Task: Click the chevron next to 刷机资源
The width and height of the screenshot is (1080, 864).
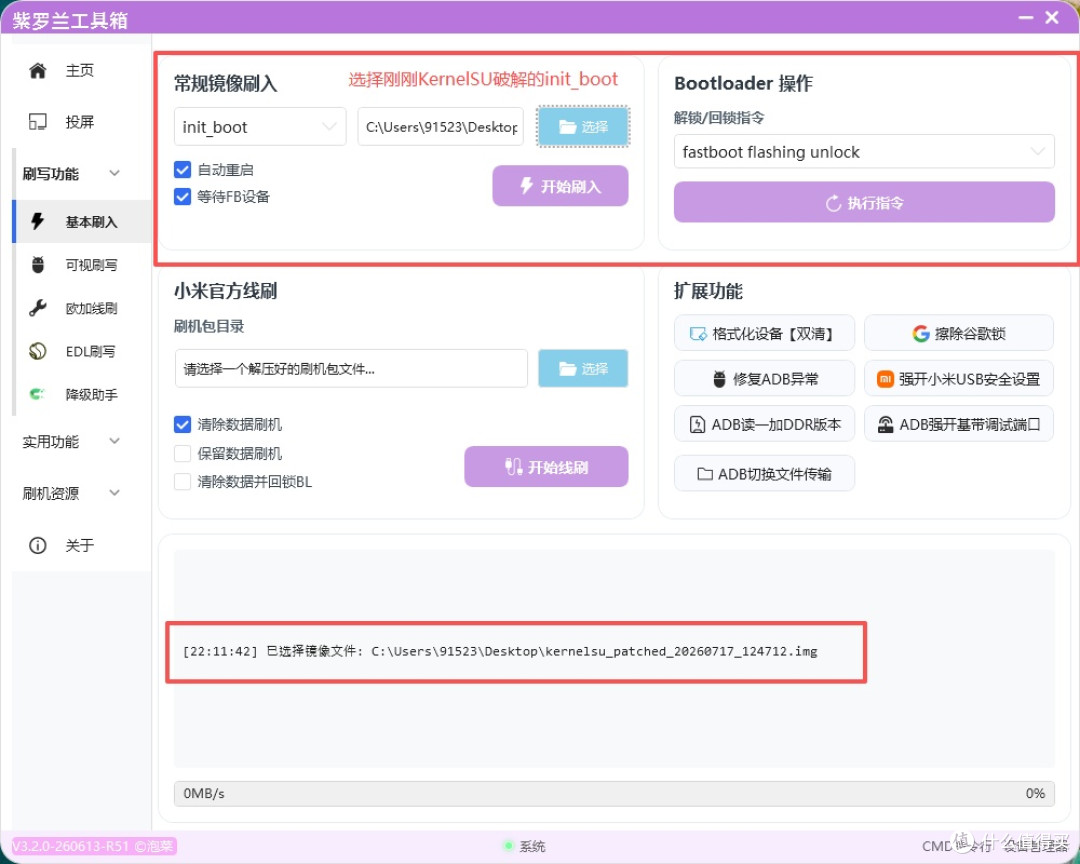Action: click(x=114, y=493)
